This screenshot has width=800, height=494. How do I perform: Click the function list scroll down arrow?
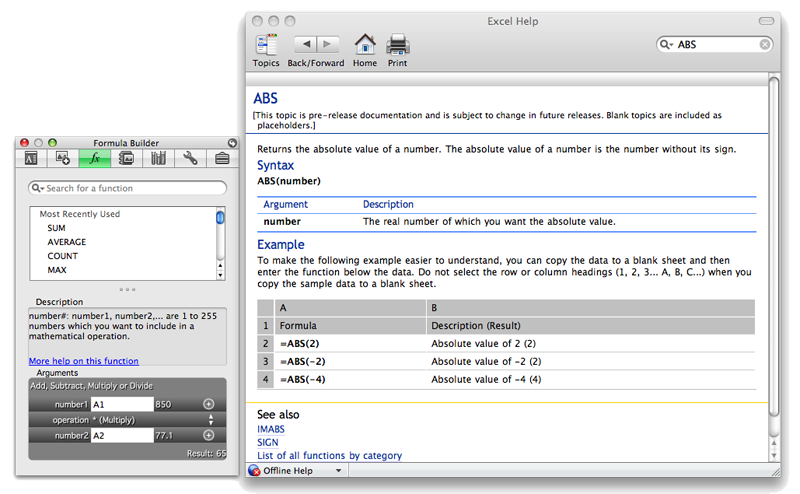tap(220, 275)
